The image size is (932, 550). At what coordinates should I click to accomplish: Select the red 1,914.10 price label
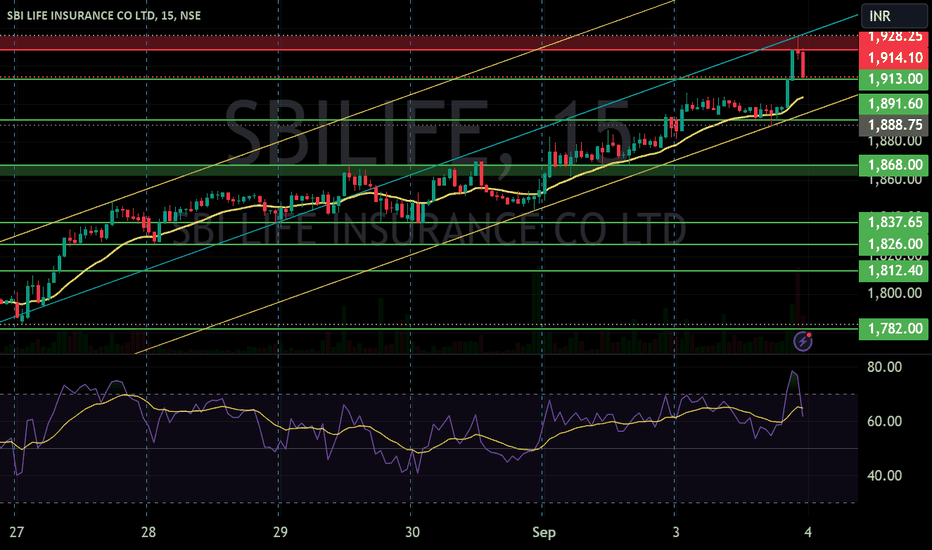(x=893, y=58)
